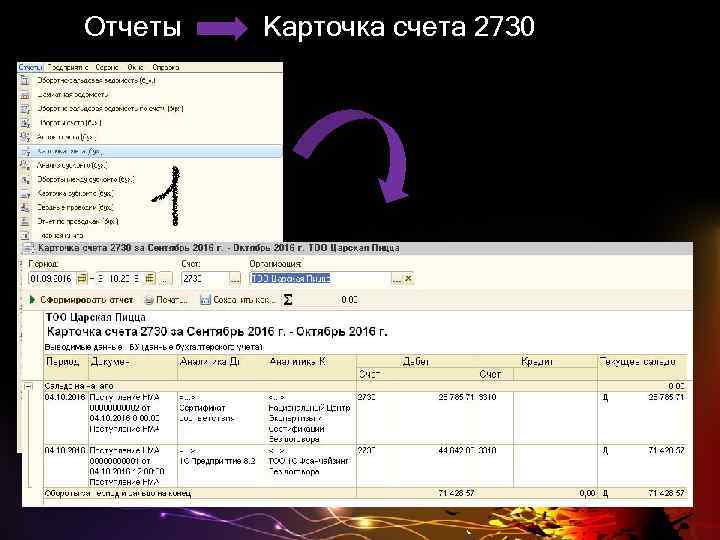Click the Период column header

66,367
